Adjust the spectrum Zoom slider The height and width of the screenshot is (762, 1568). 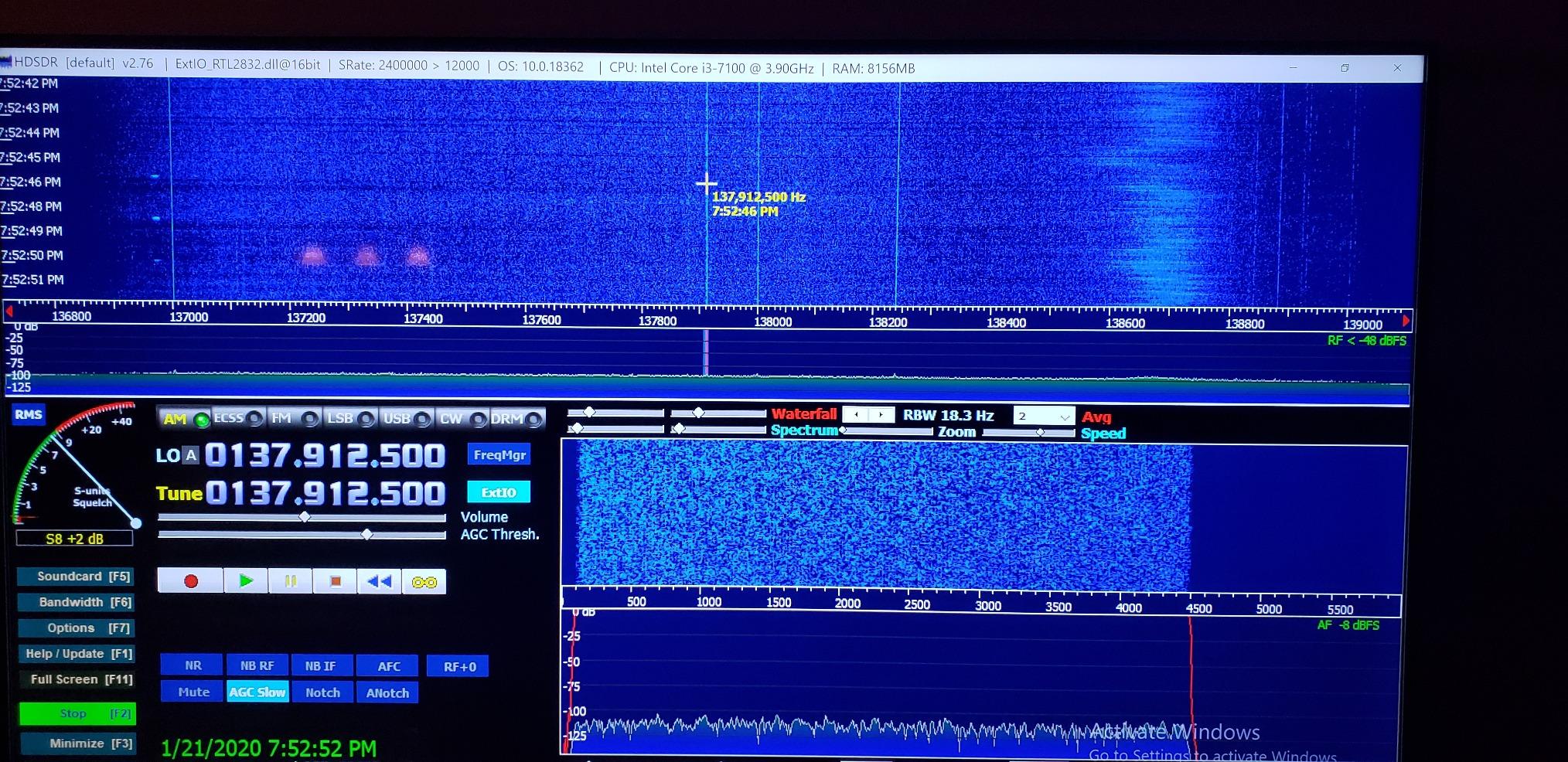pyautogui.click(x=888, y=431)
